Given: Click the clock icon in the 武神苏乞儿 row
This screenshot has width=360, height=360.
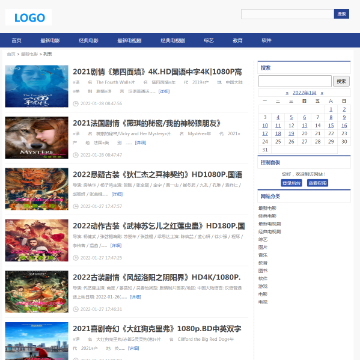Looking at the screenshot, I should tap(75, 258).
